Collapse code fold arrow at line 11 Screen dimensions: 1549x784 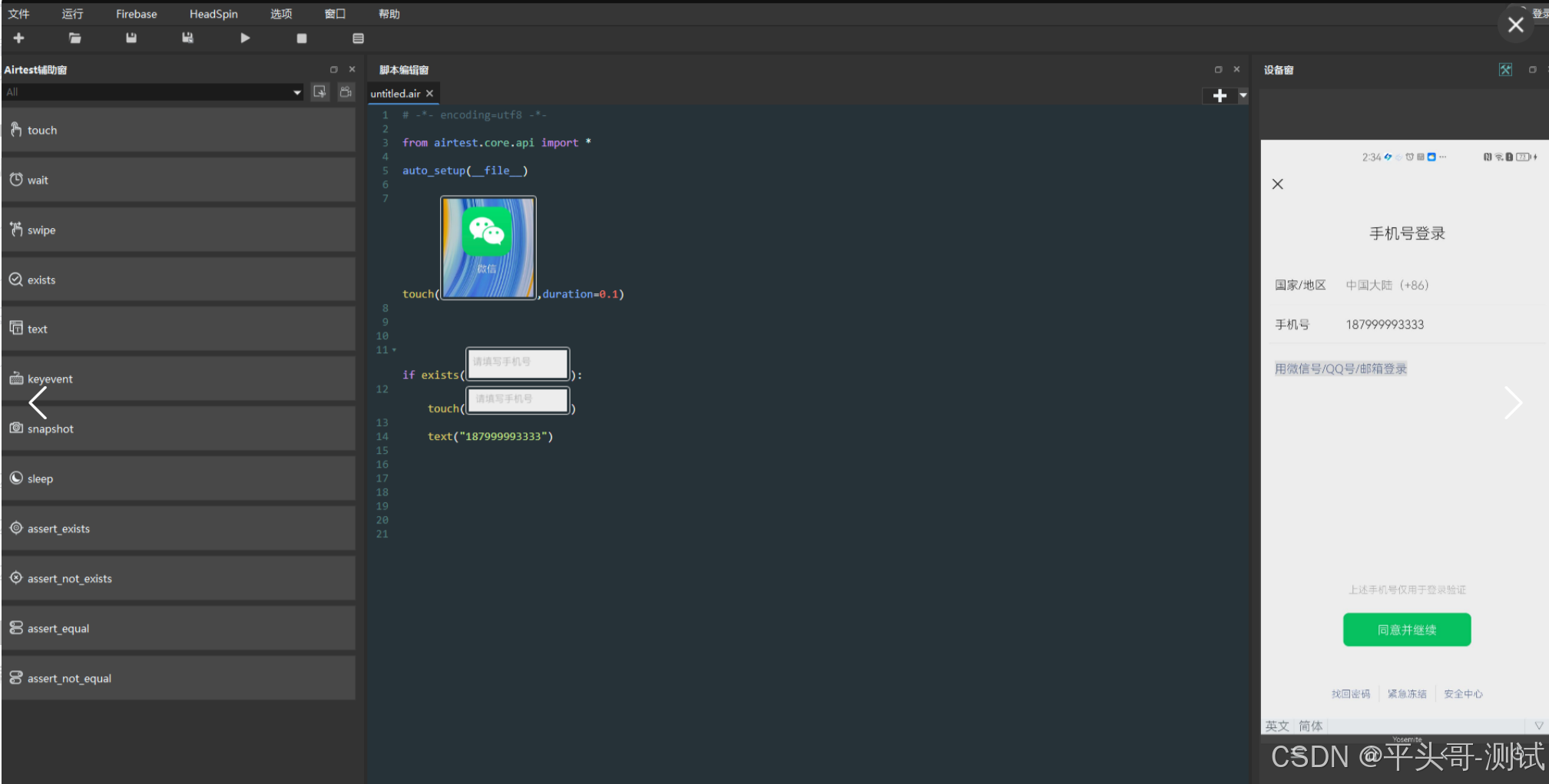(x=395, y=350)
